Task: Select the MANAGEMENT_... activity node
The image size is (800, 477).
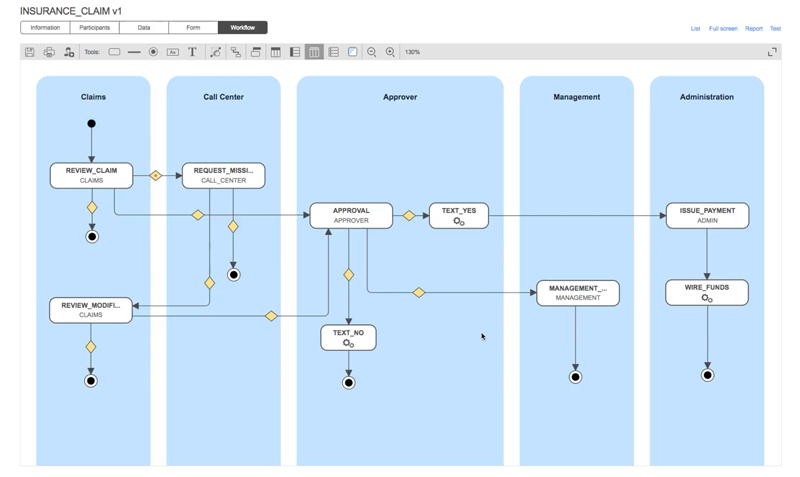Action: [578, 293]
